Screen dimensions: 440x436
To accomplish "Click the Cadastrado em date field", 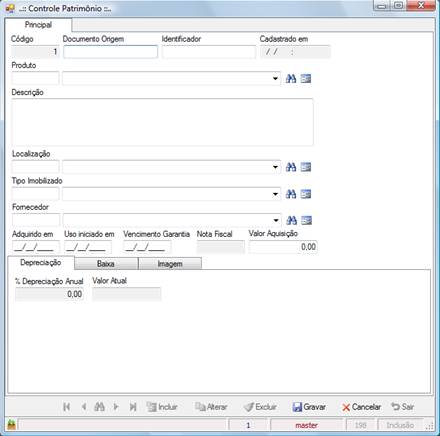I will (295, 52).
